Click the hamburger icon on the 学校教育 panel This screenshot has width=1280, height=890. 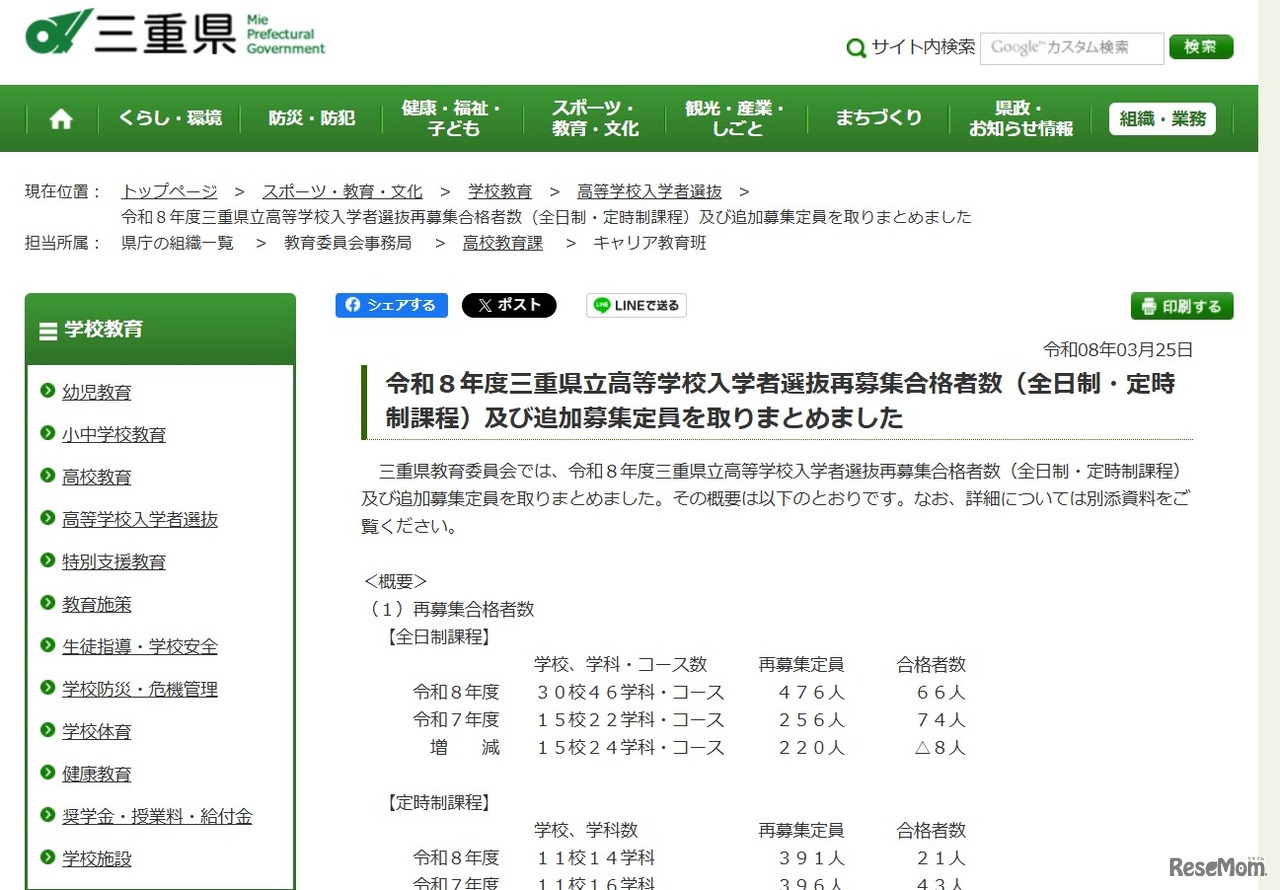[x=46, y=330]
